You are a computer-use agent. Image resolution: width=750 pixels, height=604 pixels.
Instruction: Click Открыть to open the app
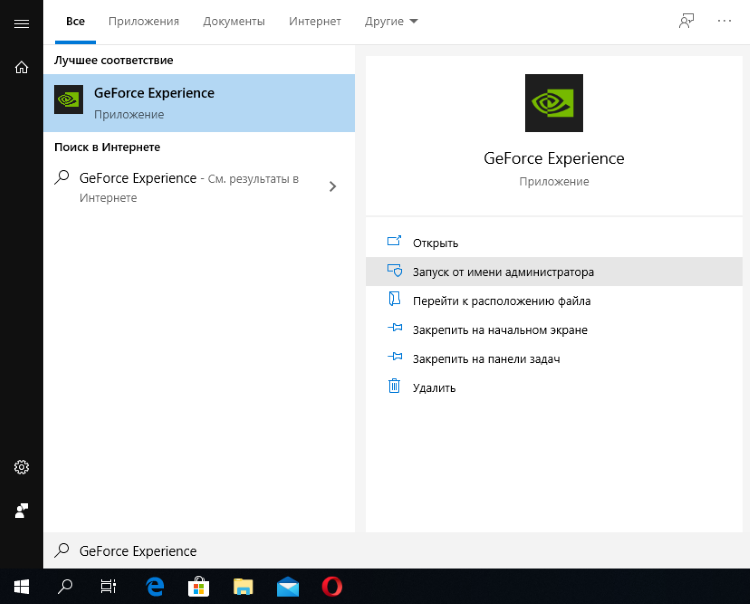(x=554, y=243)
